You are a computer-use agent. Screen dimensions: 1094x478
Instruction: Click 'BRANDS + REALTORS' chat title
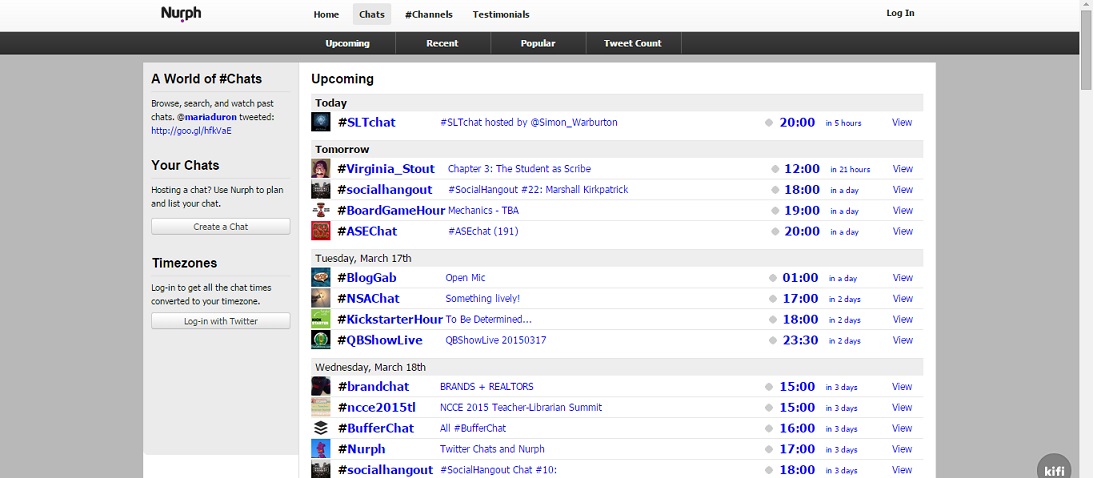(x=486, y=386)
